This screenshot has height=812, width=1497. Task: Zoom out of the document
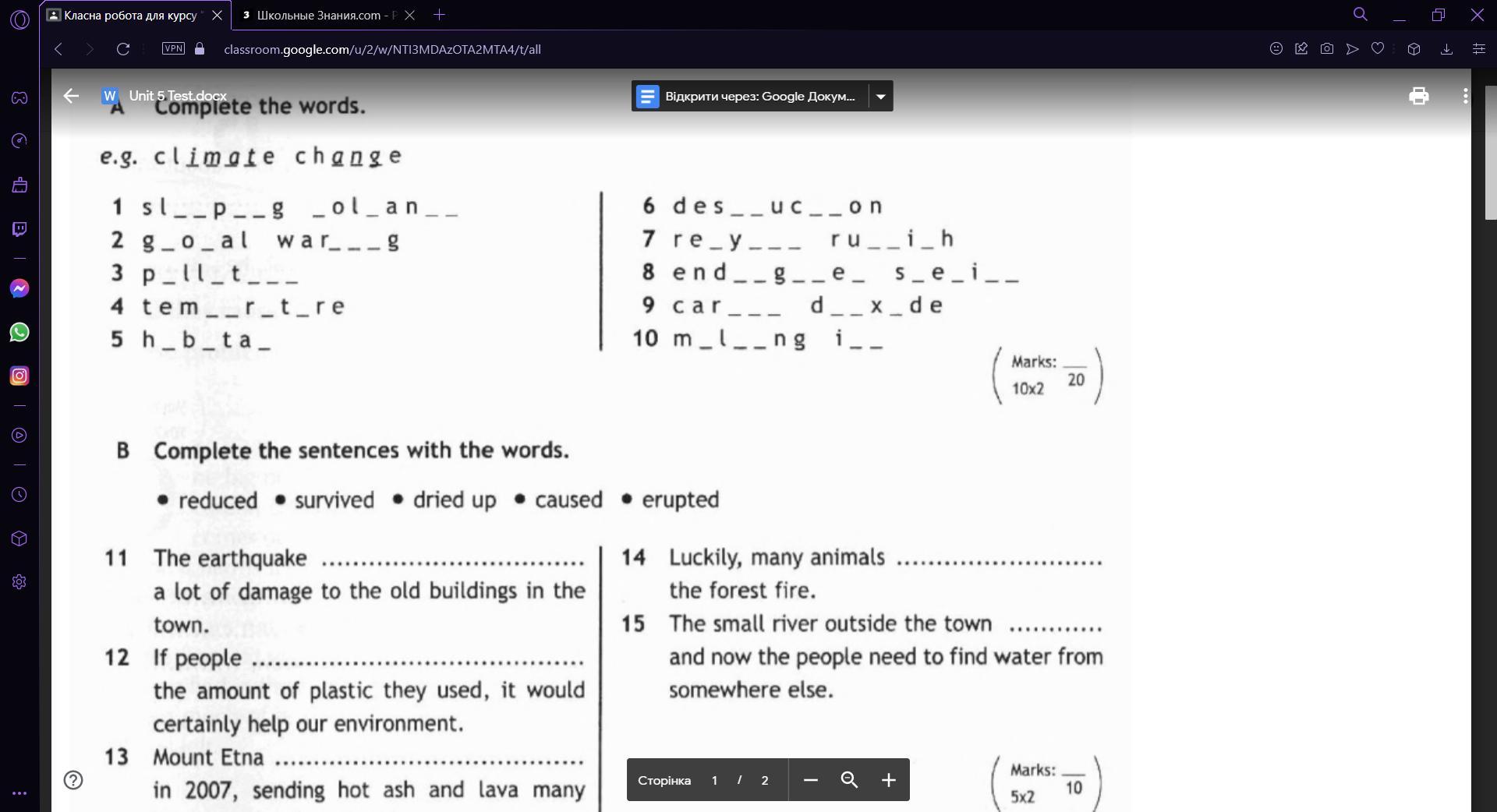(x=811, y=780)
